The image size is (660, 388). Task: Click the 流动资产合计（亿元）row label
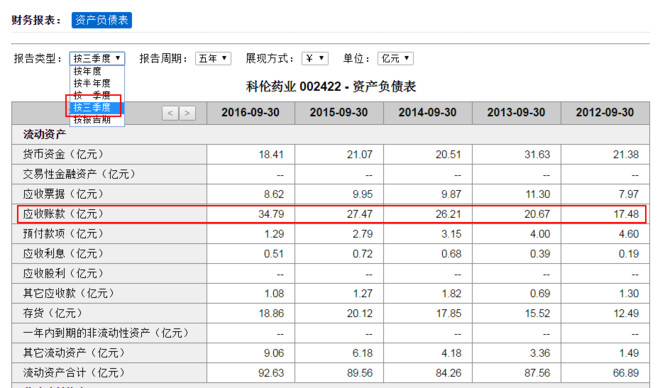74,373
